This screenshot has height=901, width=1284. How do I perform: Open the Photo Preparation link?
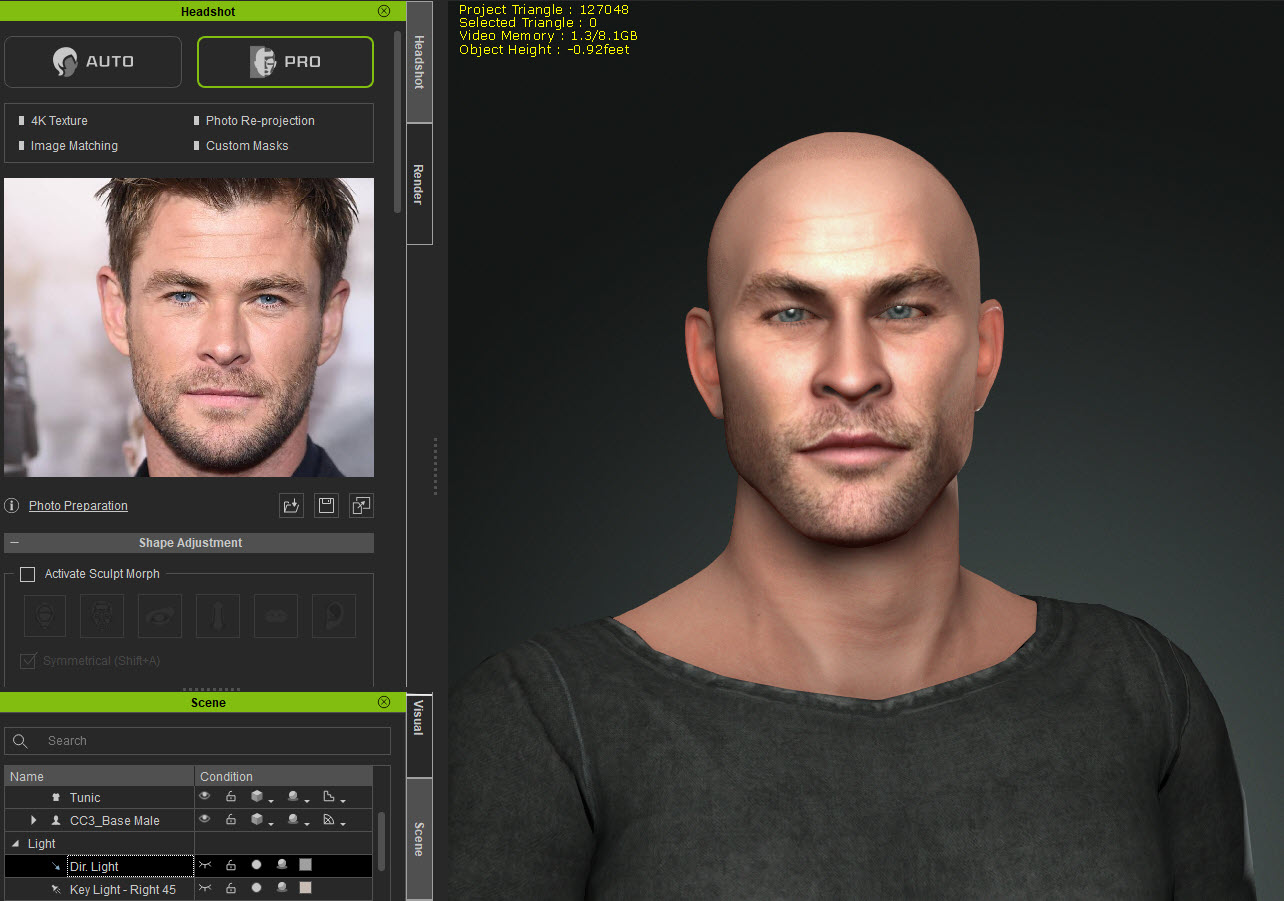click(78, 506)
